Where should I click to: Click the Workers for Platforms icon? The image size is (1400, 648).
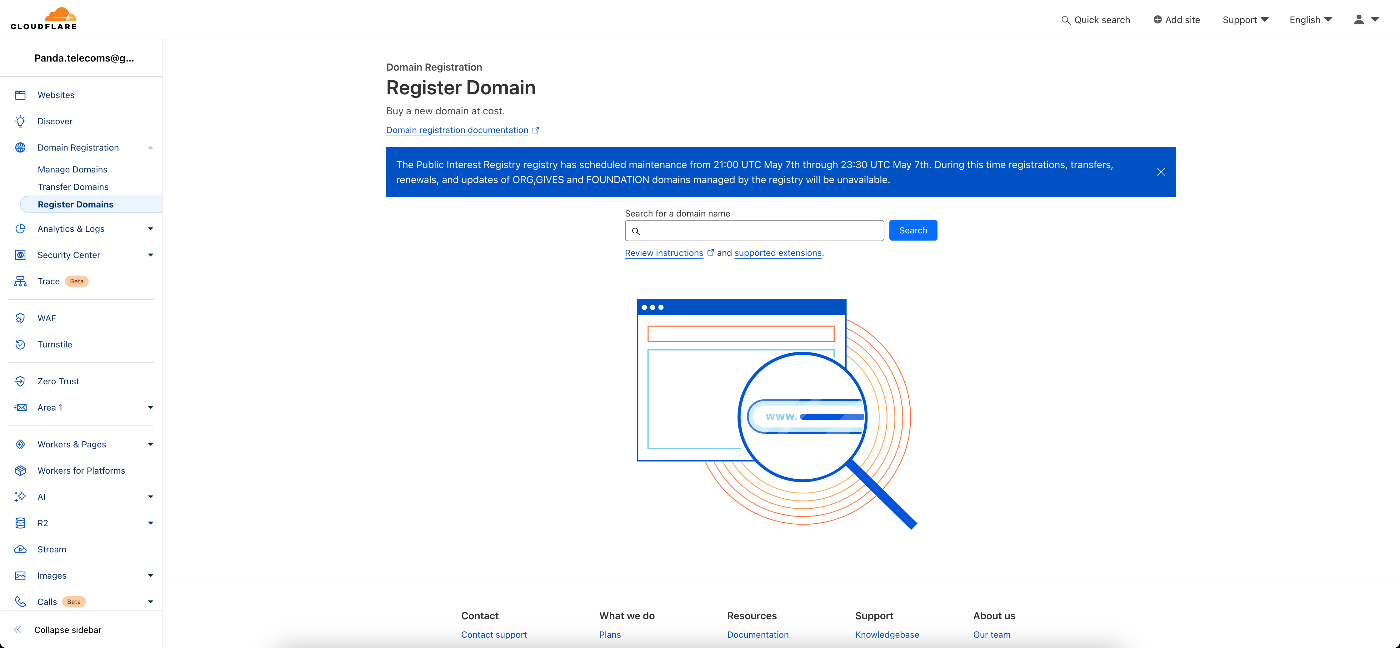pos(20,470)
